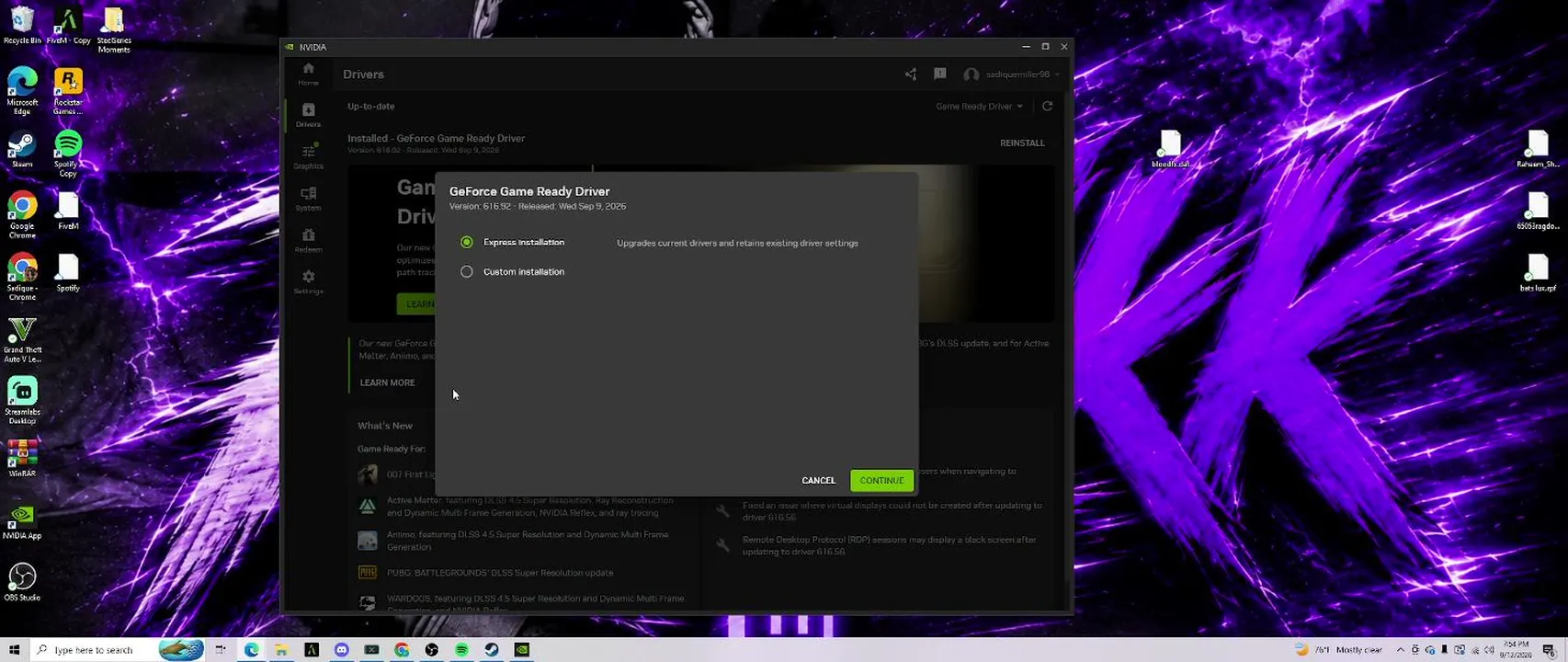Click the REINSTALL driver button
Screen dimensions: 1568x662
click(1022, 143)
